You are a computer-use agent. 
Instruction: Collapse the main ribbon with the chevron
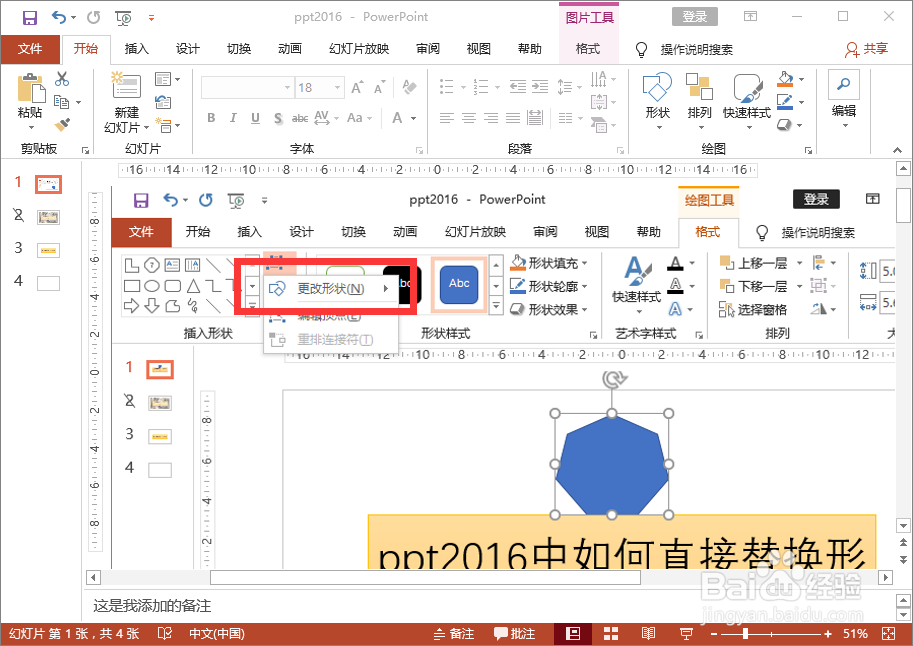pos(897,150)
